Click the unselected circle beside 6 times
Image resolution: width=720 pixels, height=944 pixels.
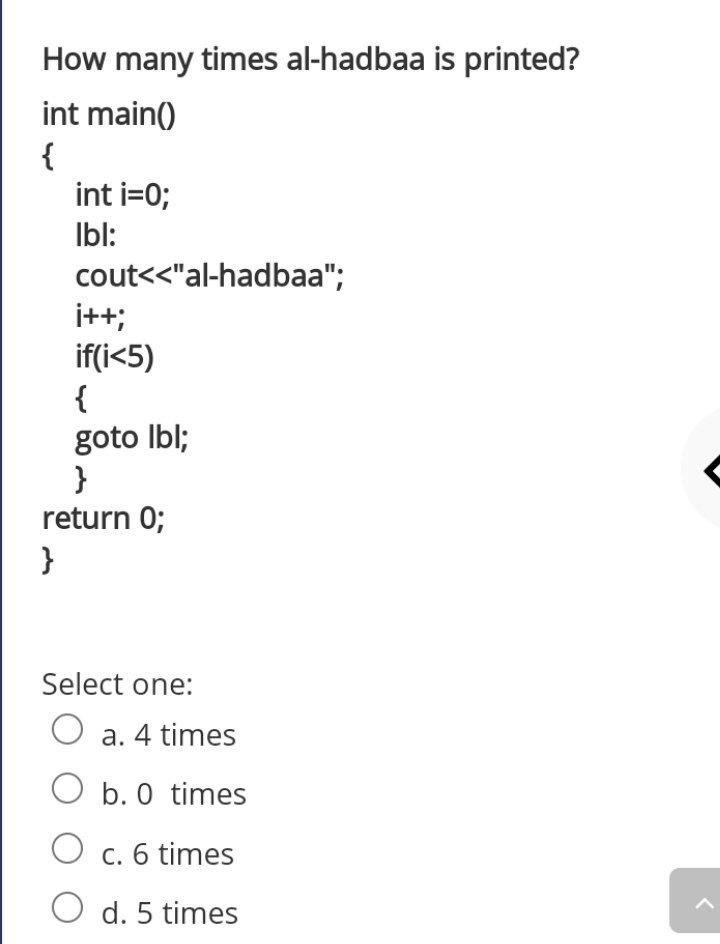click(68, 848)
